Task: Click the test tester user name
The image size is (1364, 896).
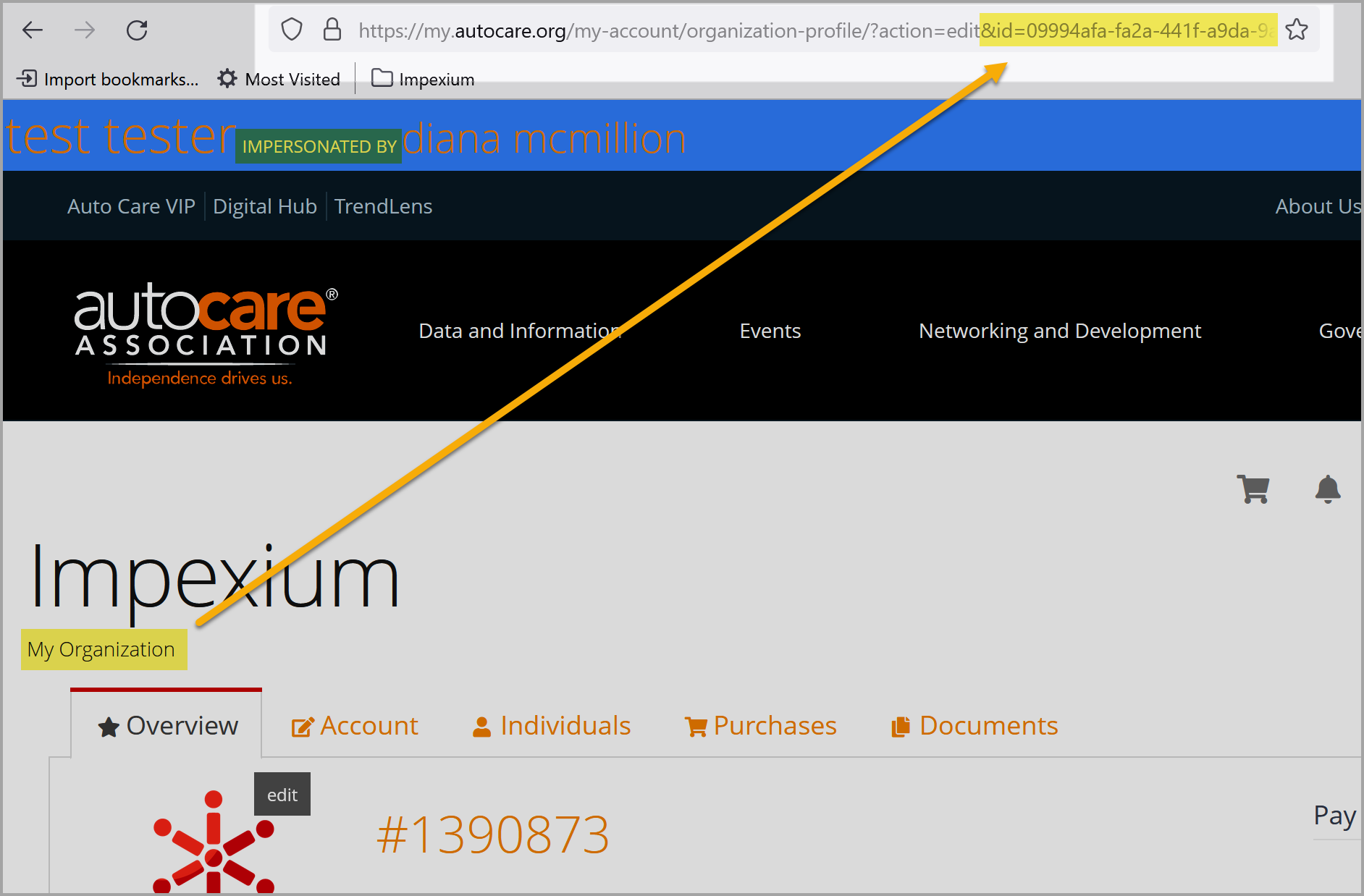Action: tap(121, 136)
